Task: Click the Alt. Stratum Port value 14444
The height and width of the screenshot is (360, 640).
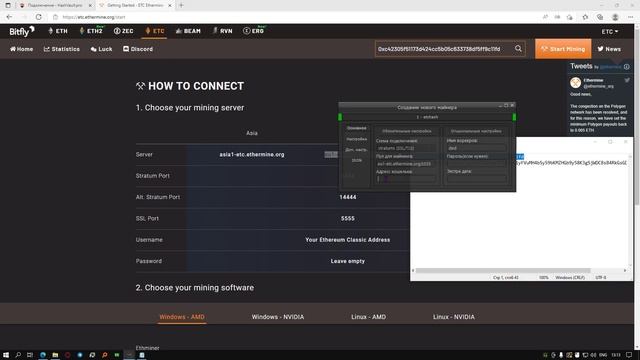Action: [348, 197]
